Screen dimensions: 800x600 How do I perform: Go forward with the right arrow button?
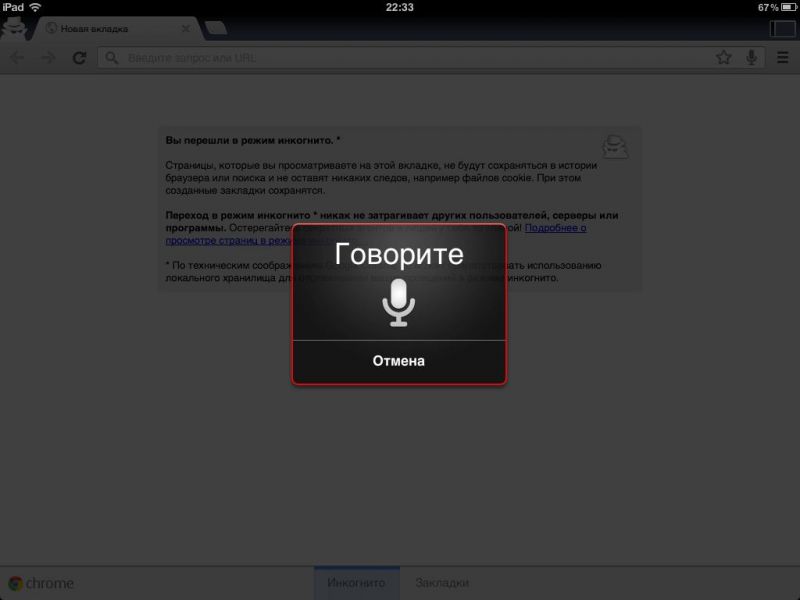pyautogui.click(x=47, y=58)
